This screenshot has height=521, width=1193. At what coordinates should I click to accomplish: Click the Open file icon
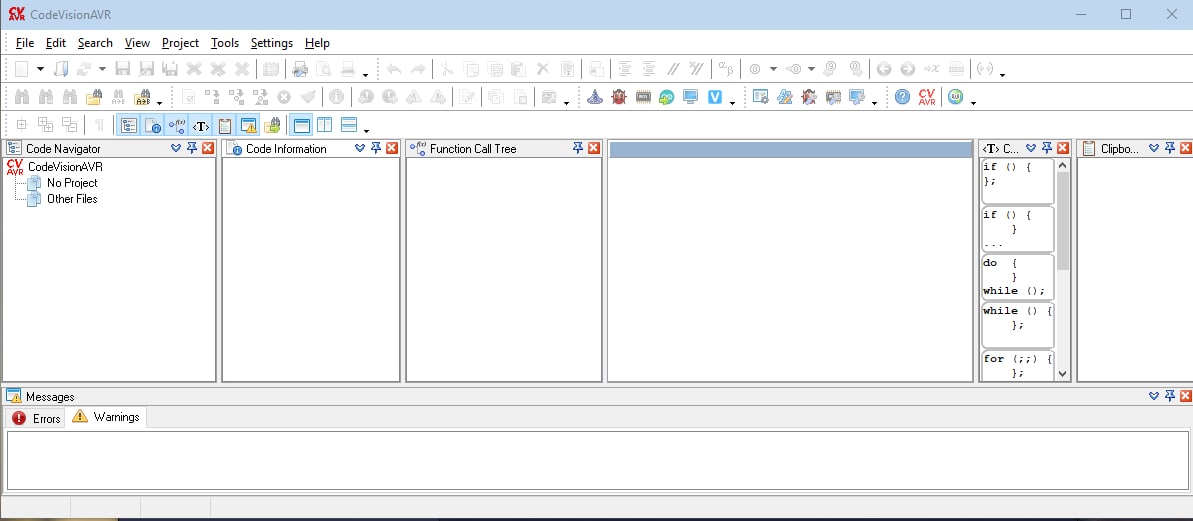point(62,69)
